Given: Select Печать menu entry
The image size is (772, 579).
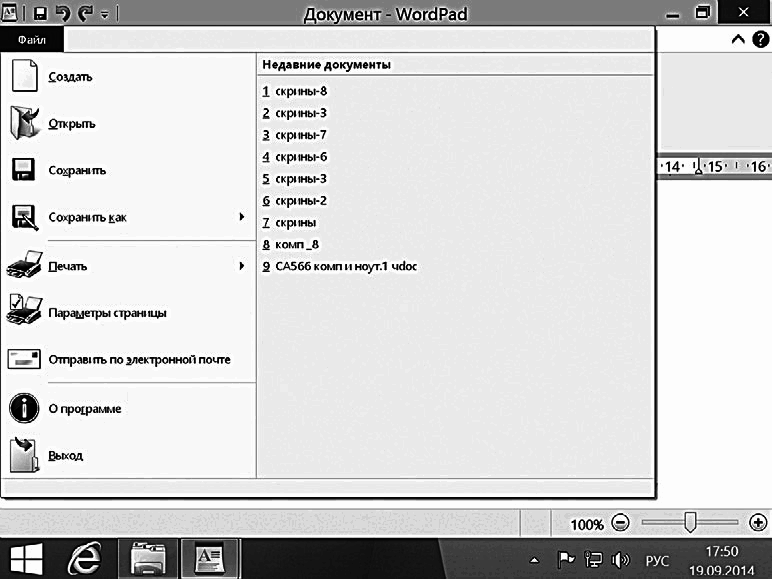Looking at the screenshot, I should tap(128, 266).
